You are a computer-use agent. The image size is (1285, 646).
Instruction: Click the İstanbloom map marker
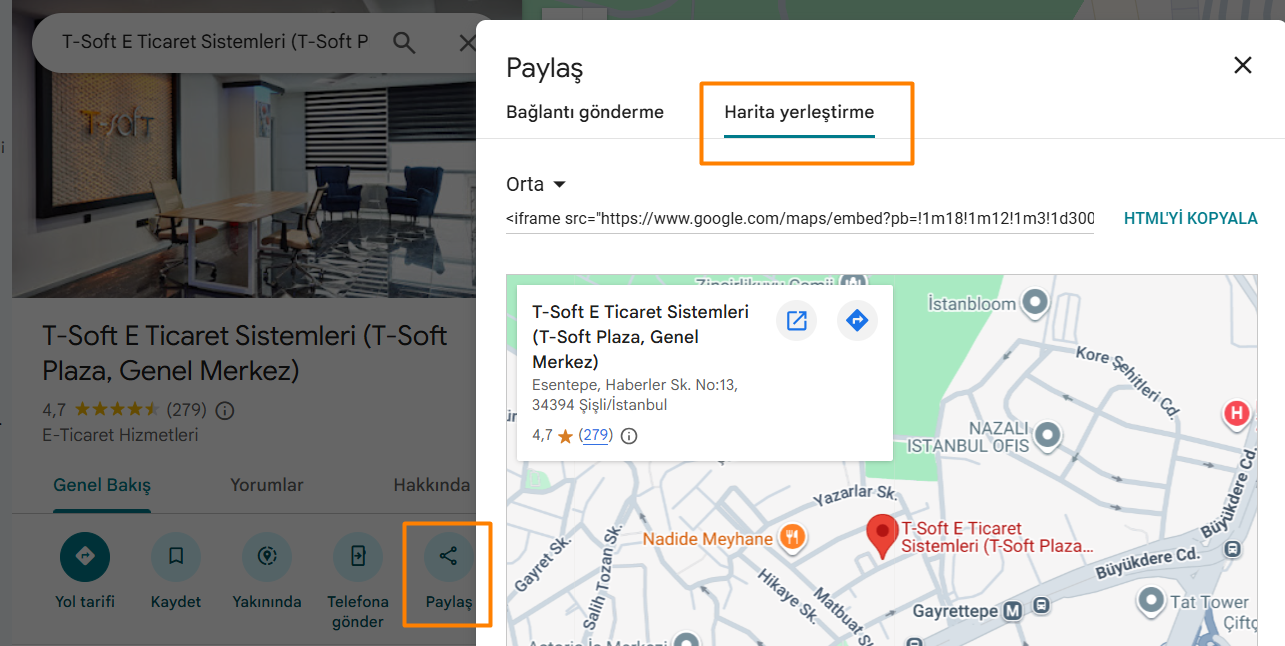(1036, 301)
